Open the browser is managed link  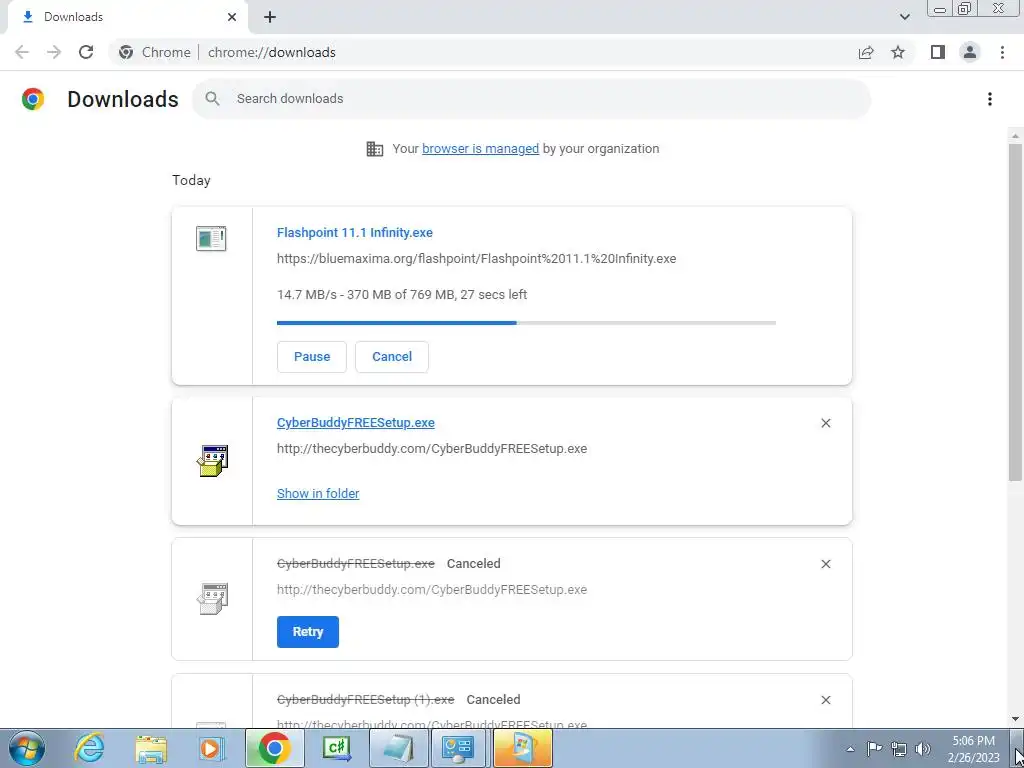(481, 149)
